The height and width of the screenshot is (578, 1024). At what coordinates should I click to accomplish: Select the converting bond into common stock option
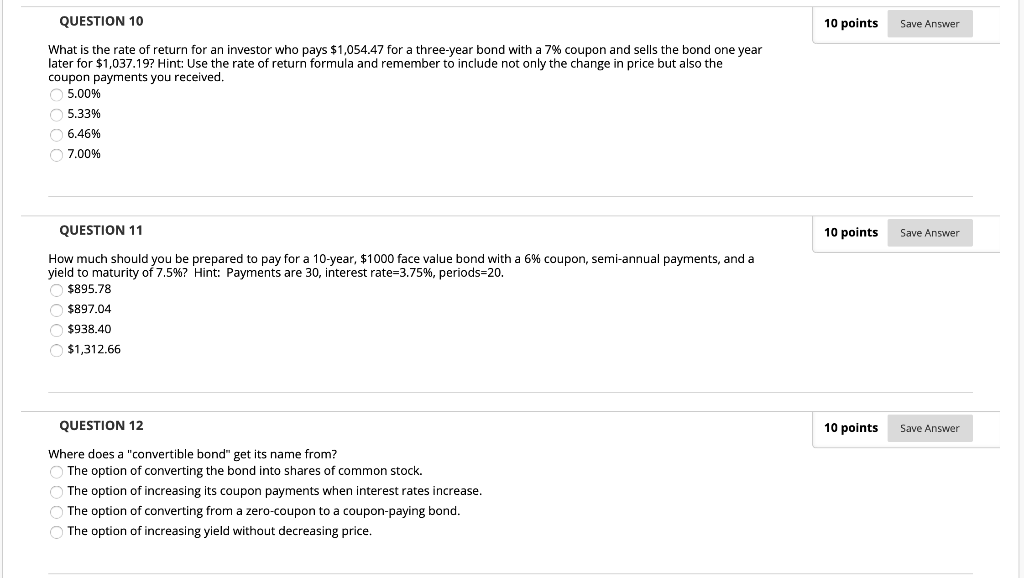[x=56, y=470]
